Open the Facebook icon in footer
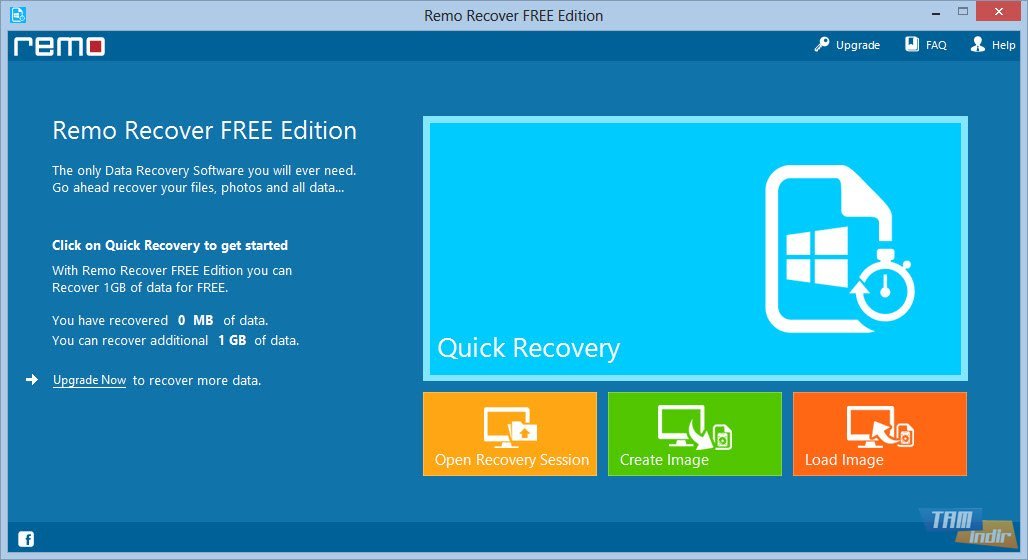1028x560 pixels. [x=26, y=539]
